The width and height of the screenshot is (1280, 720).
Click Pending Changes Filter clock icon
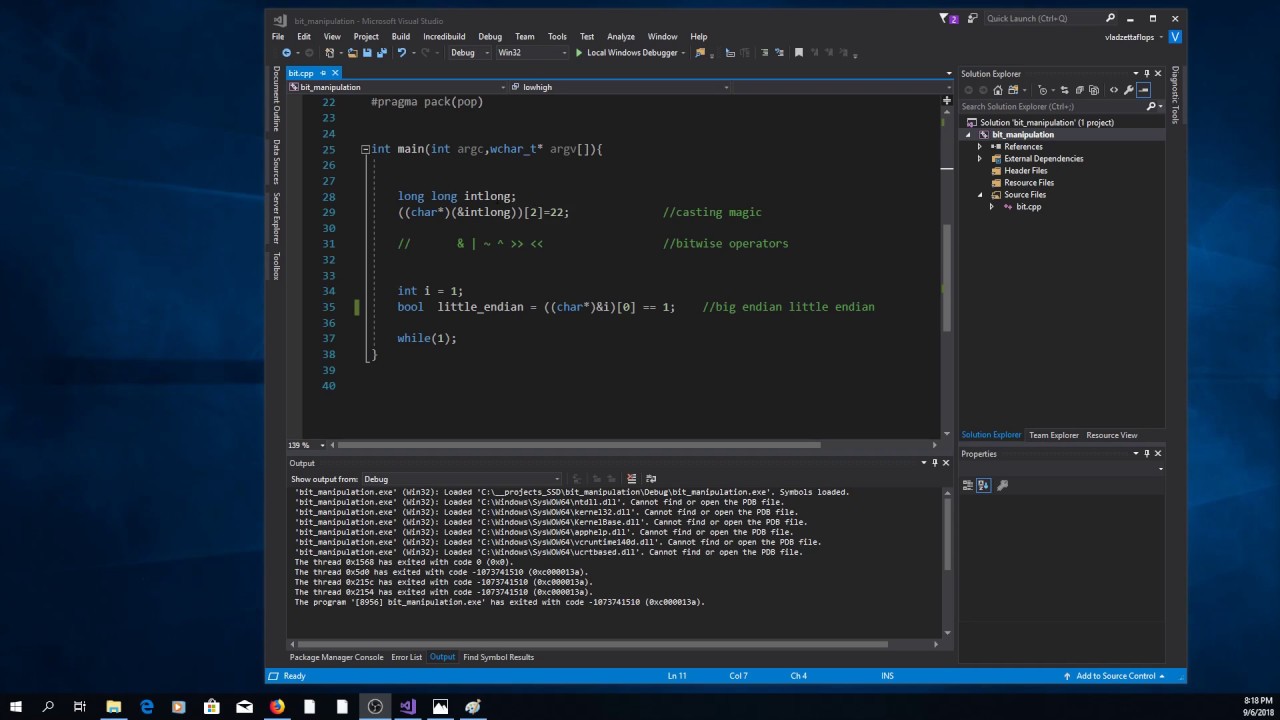tap(1043, 90)
